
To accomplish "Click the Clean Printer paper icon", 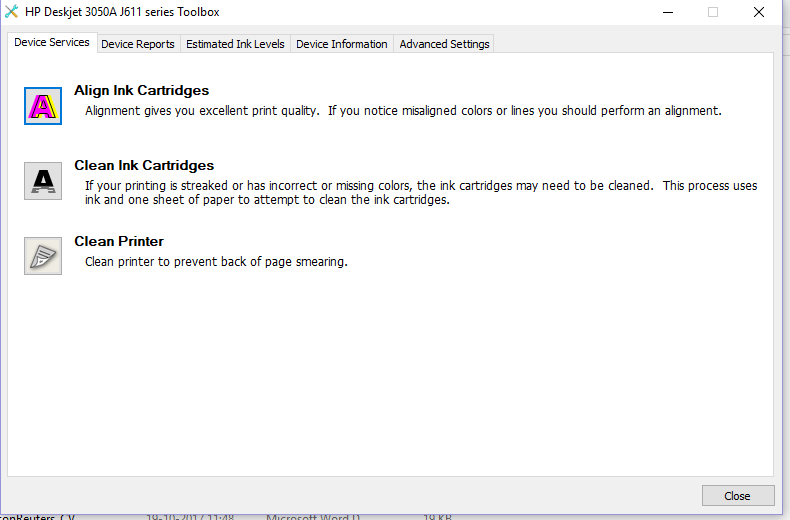I will pos(43,256).
